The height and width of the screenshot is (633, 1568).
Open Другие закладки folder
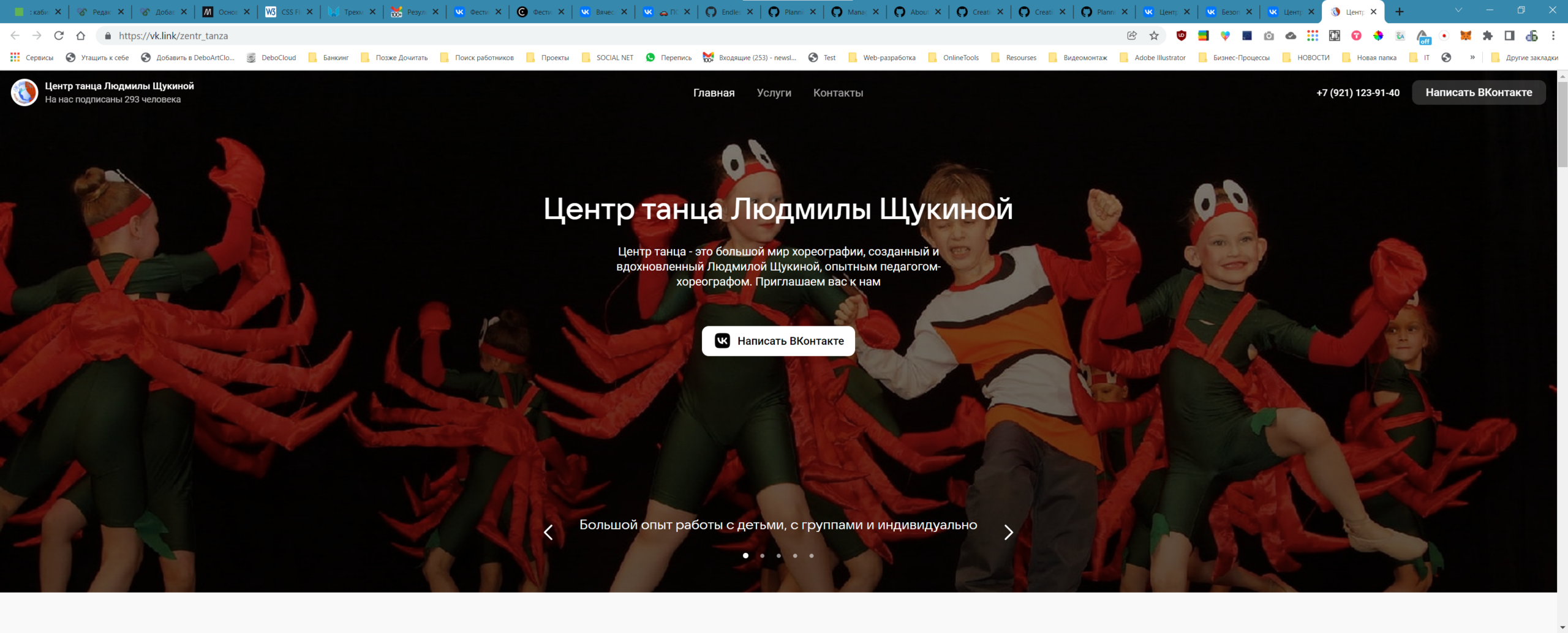click(1525, 58)
